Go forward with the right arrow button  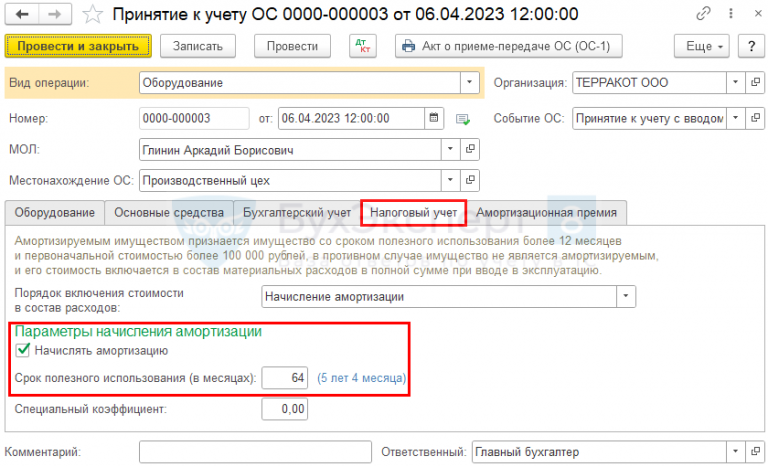tap(55, 14)
